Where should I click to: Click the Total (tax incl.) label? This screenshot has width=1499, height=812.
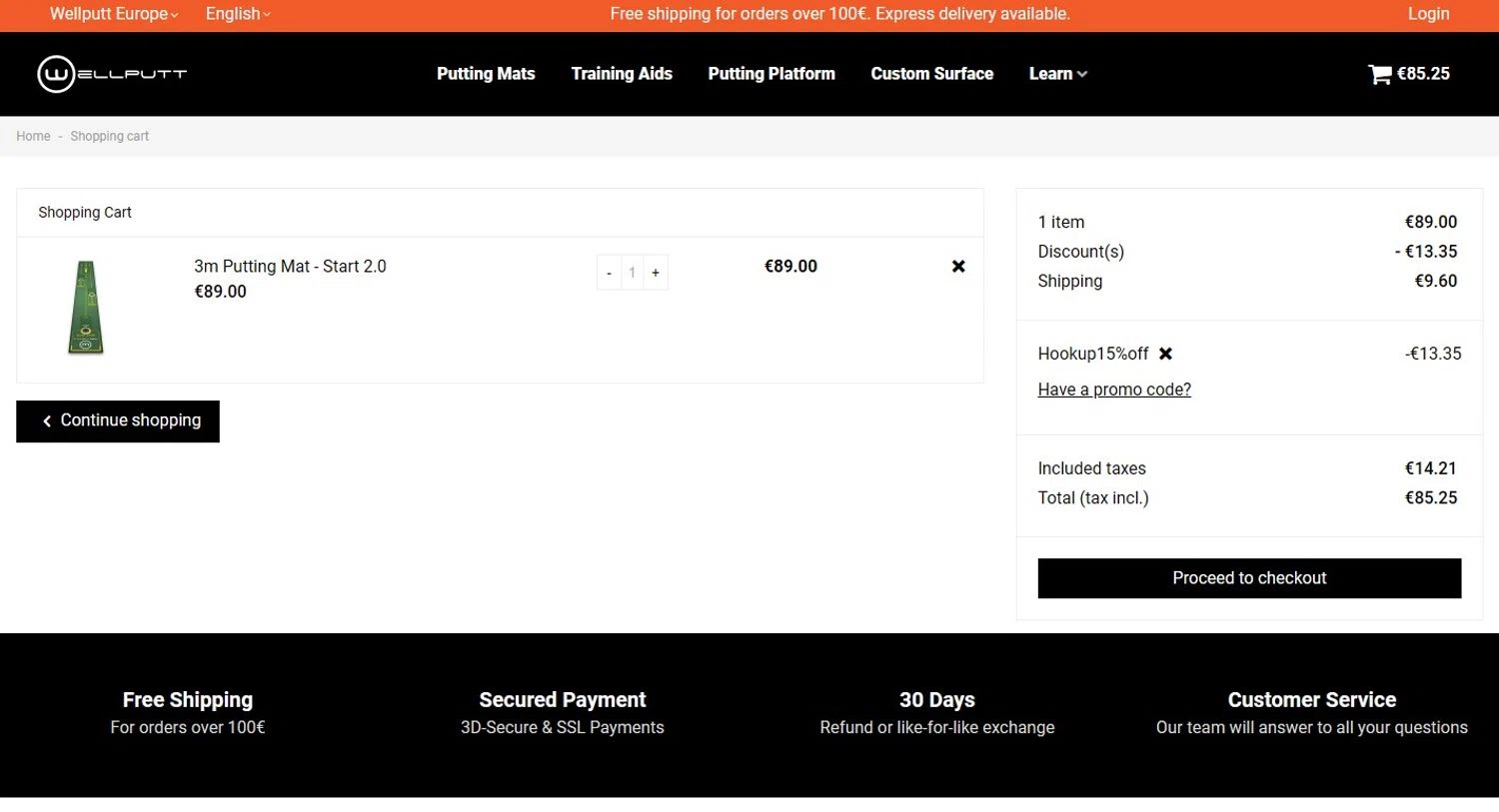(x=1093, y=497)
